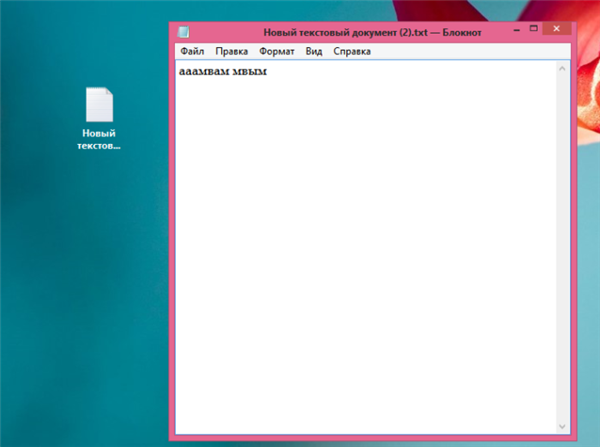The width and height of the screenshot is (600, 447).
Task: Open the Правка menu
Action: coord(232,51)
